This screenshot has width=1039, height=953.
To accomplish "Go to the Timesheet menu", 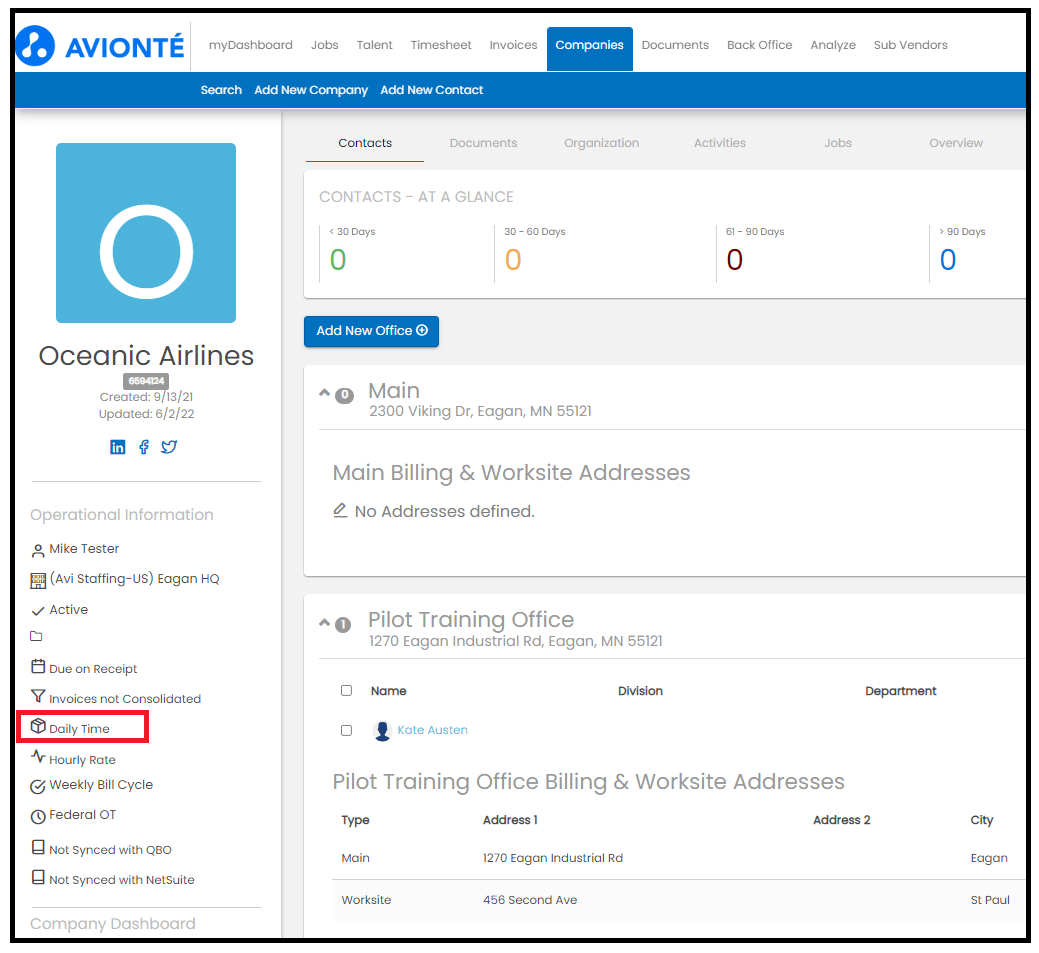I will [441, 45].
